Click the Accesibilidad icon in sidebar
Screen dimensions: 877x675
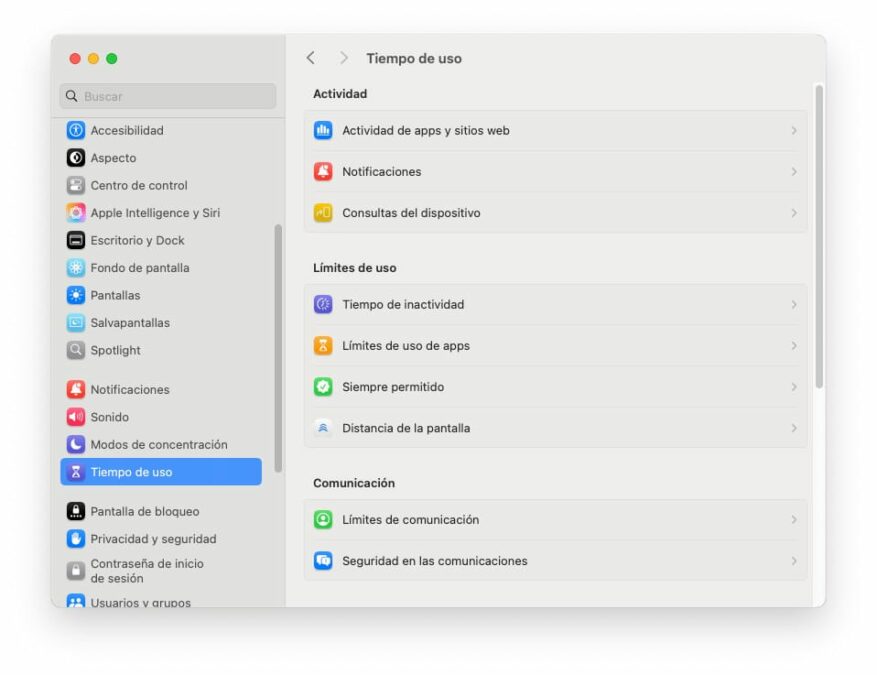tap(76, 130)
